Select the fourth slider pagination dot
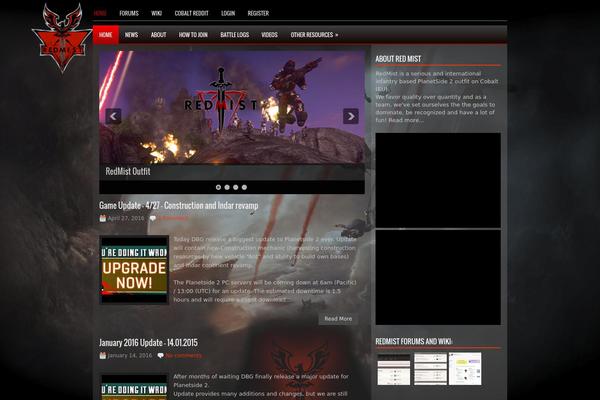 coord(245,187)
